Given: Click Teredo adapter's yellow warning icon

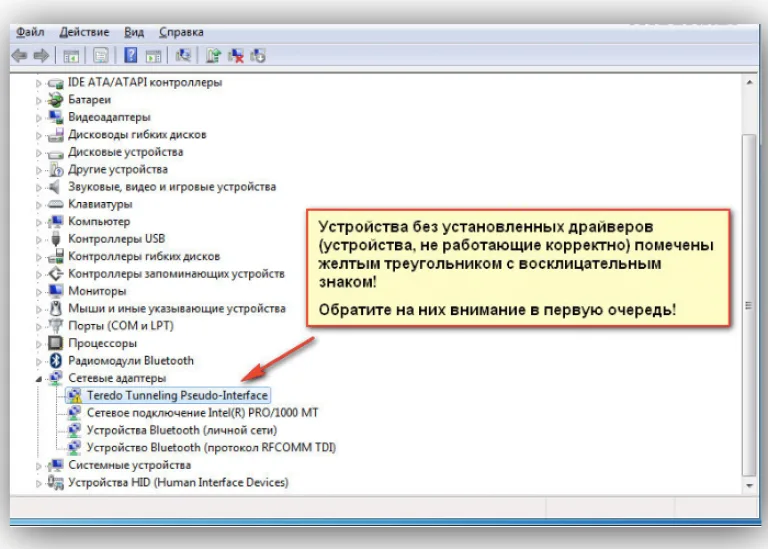Looking at the screenshot, I should point(77,398).
